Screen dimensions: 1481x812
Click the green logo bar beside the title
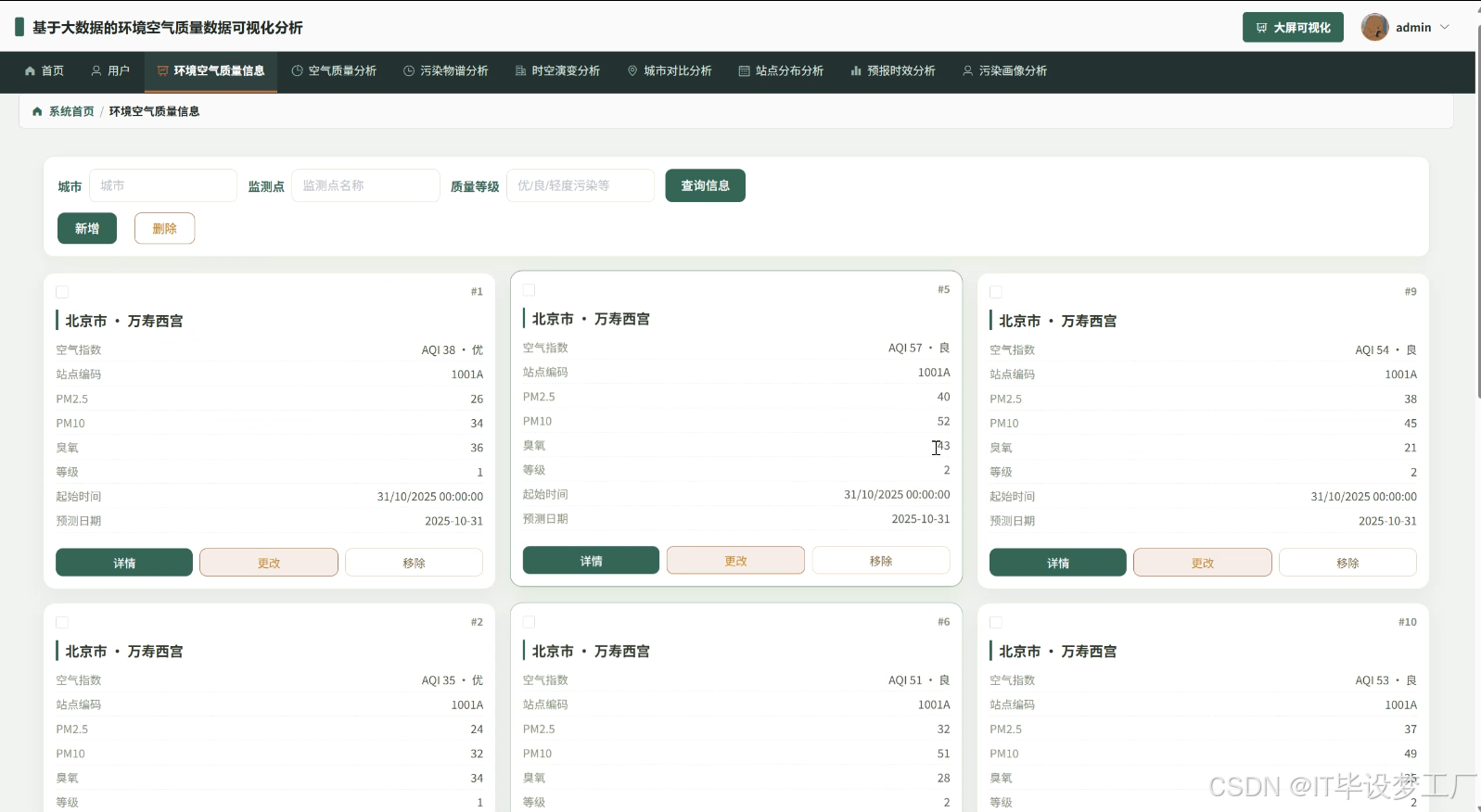(19, 27)
